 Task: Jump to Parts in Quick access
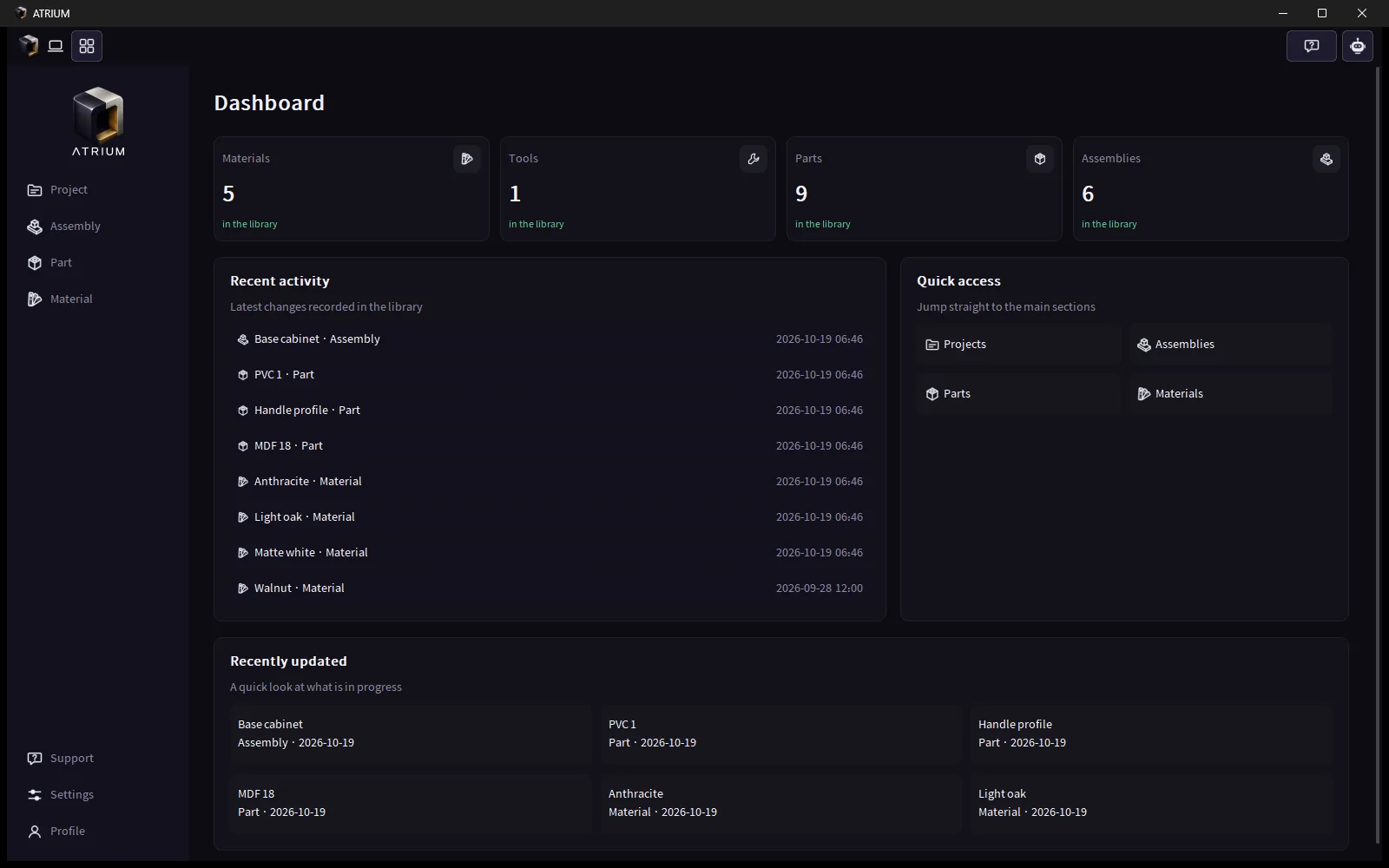[1018, 394]
